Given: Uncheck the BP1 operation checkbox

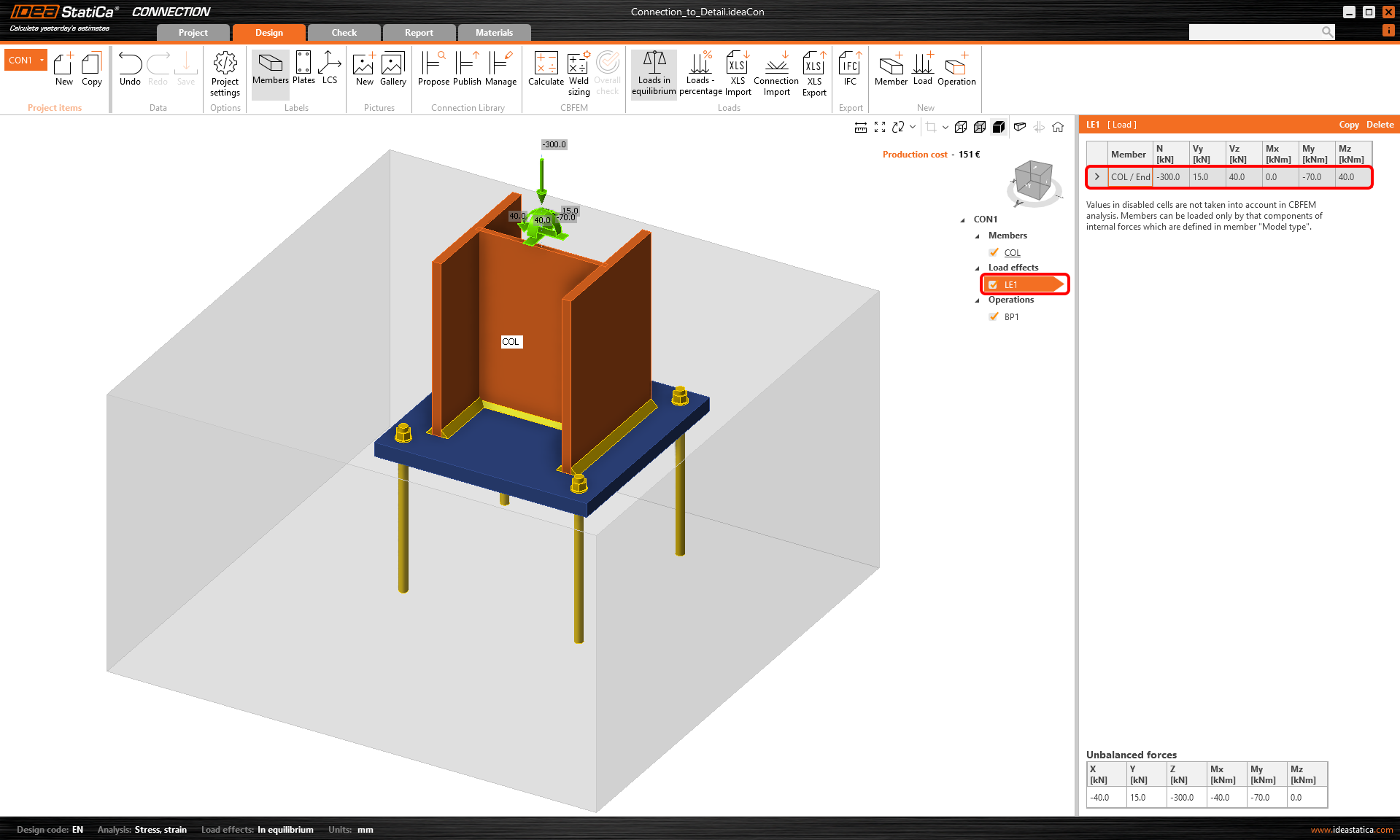Looking at the screenshot, I should [994, 317].
